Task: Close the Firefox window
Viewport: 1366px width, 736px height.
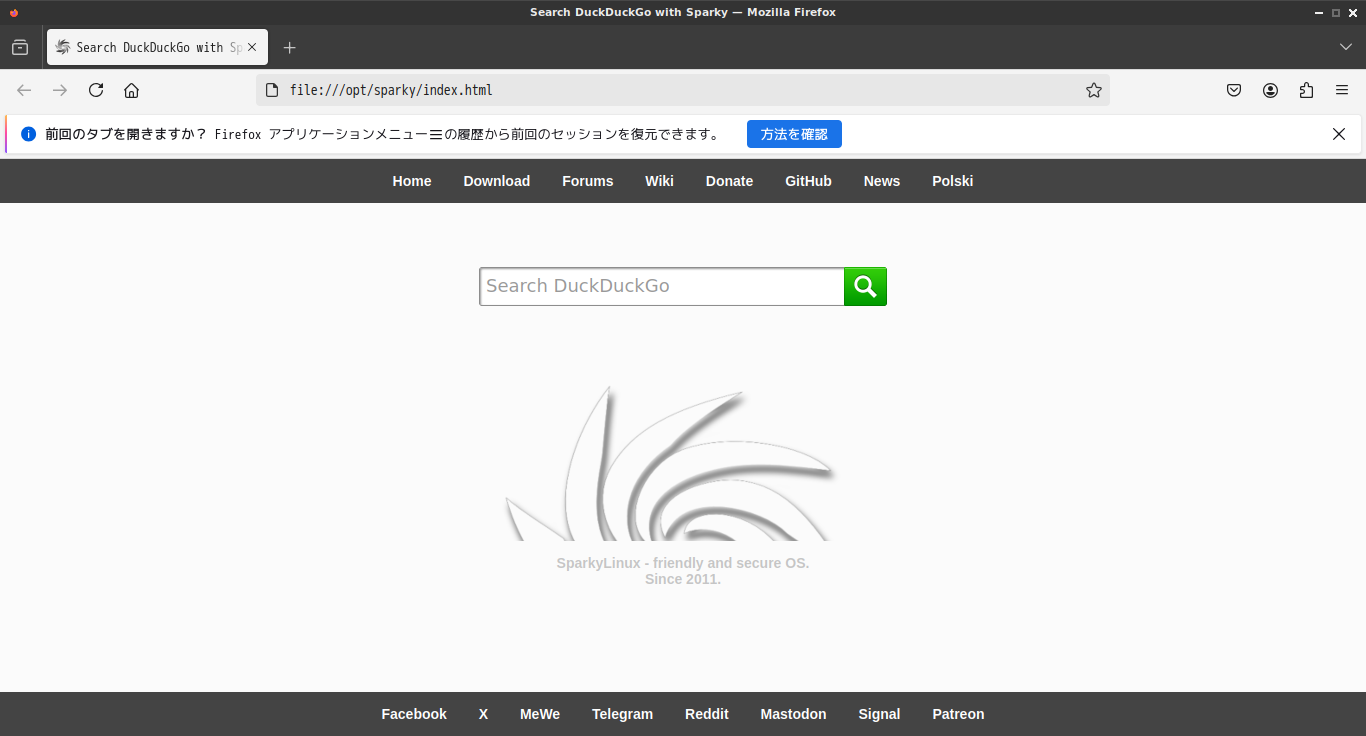Action: click(x=1353, y=12)
